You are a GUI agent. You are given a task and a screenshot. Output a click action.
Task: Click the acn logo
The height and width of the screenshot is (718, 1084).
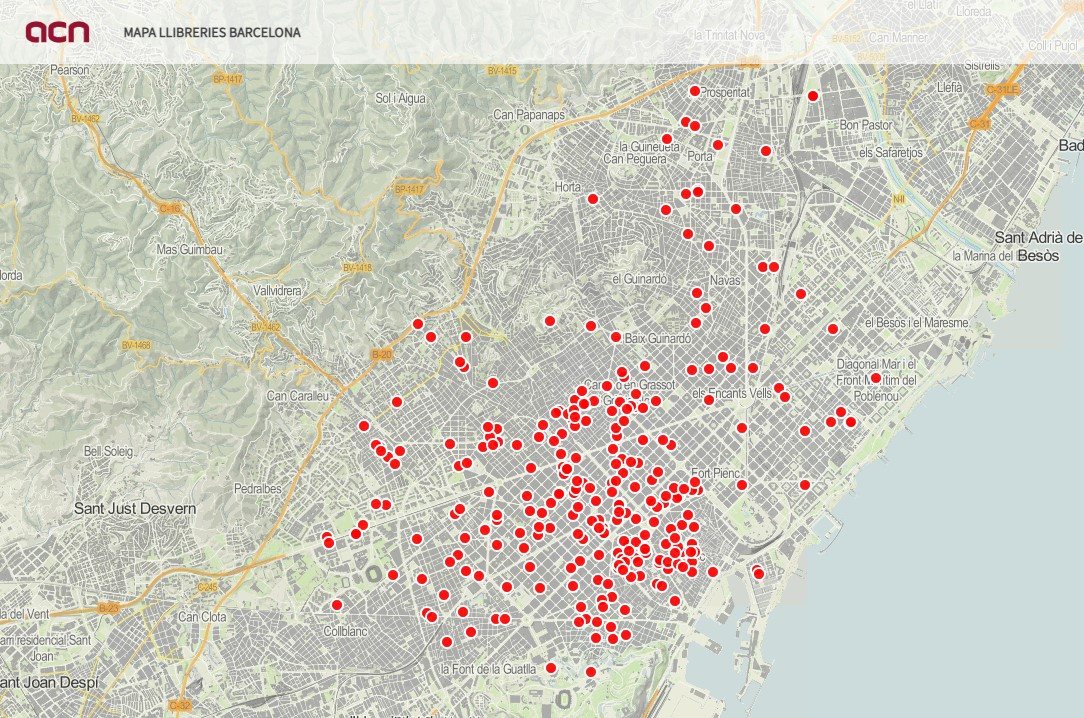click(x=57, y=32)
